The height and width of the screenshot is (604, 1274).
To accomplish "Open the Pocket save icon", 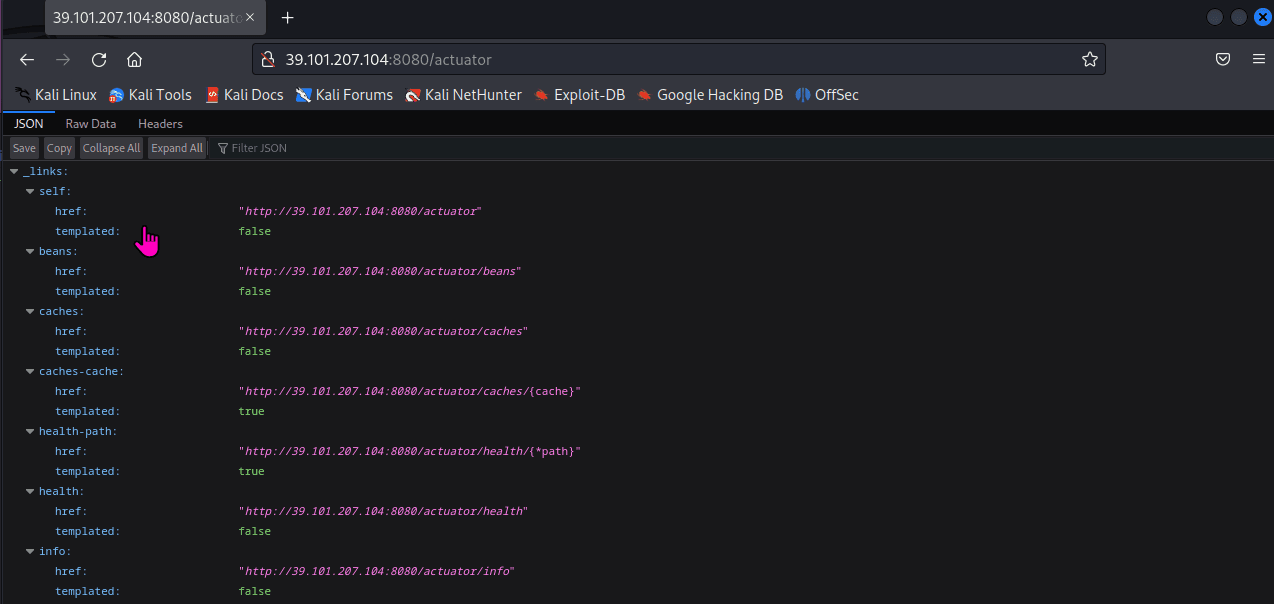I will point(1222,59).
